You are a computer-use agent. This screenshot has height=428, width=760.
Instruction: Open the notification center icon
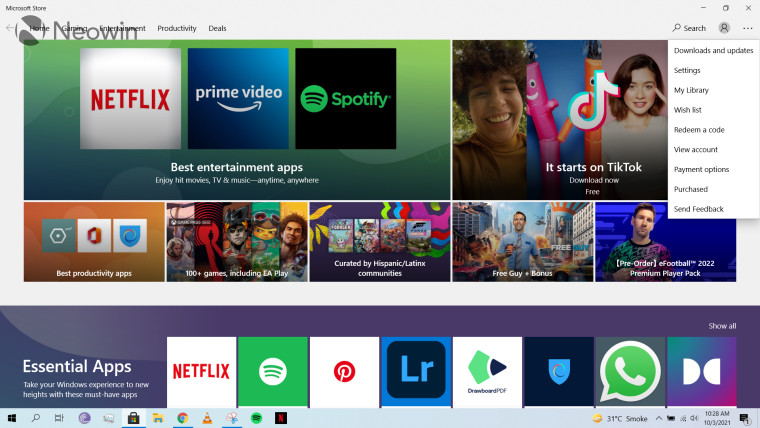point(745,418)
